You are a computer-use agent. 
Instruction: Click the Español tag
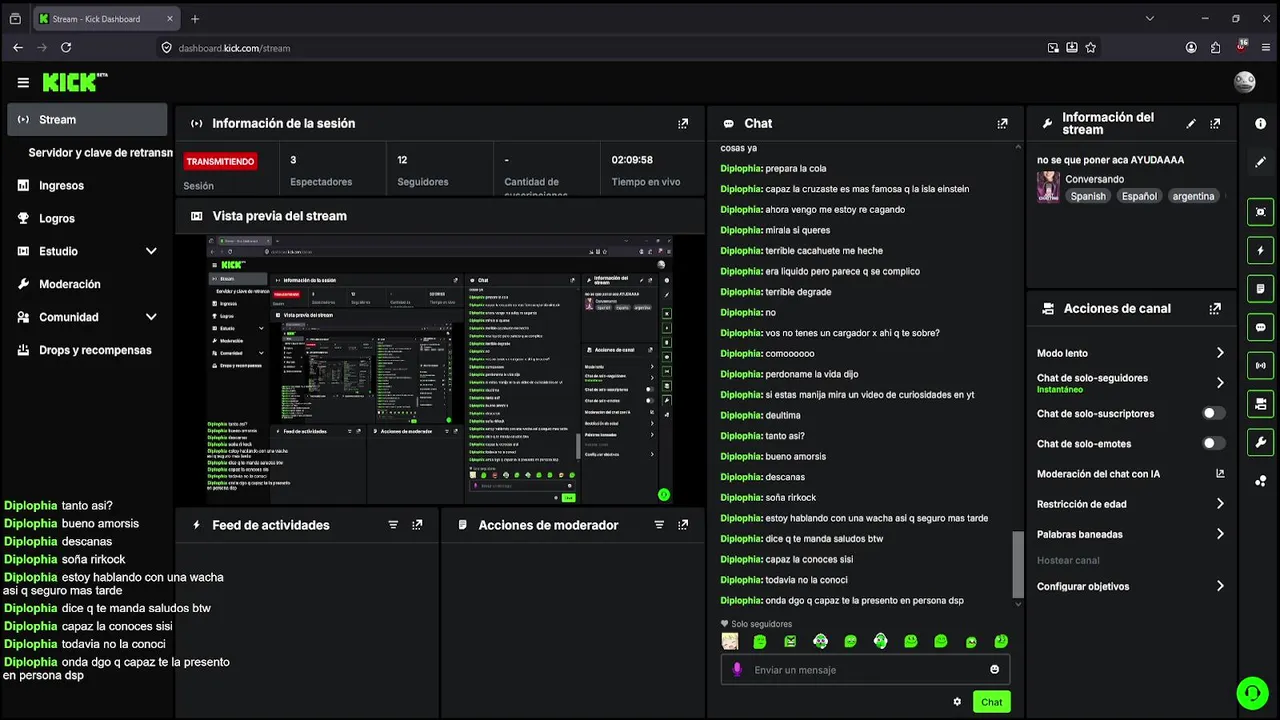1139,196
